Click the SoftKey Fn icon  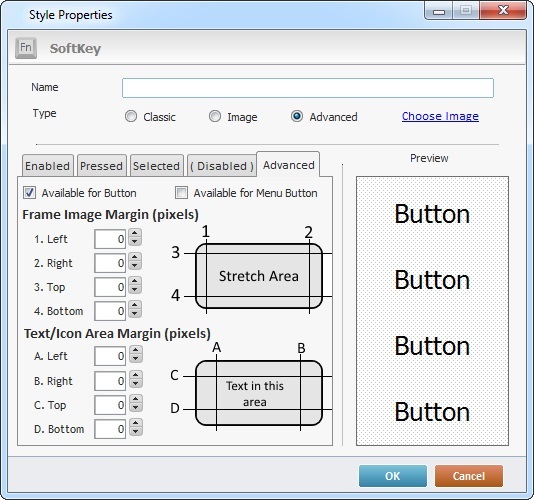pyautogui.click(x=26, y=48)
